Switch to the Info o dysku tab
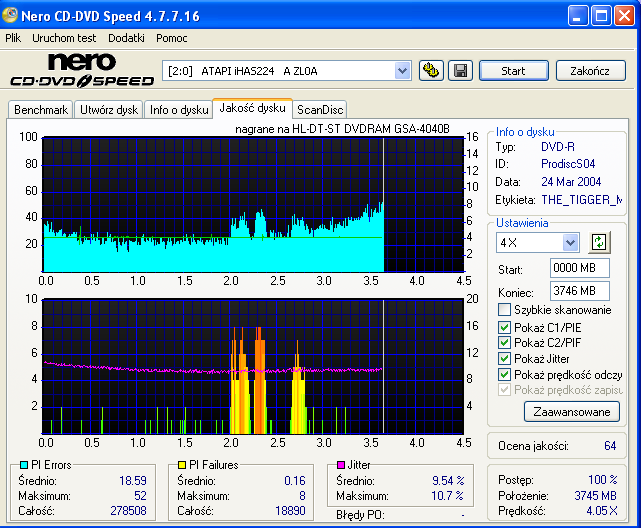Image resolution: width=641 pixels, height=528 pixels. pos(179,110)
